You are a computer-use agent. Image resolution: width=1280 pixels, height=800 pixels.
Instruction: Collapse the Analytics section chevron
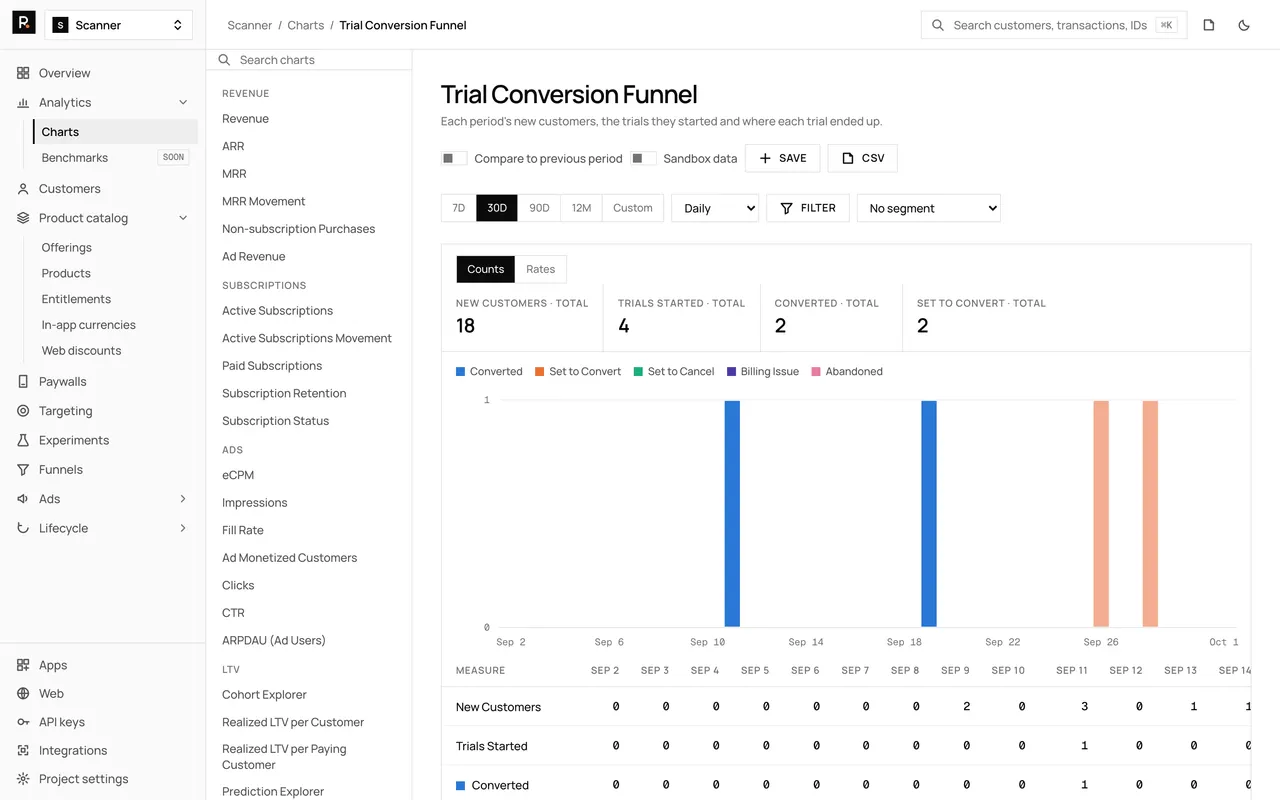tap(183, 102)
